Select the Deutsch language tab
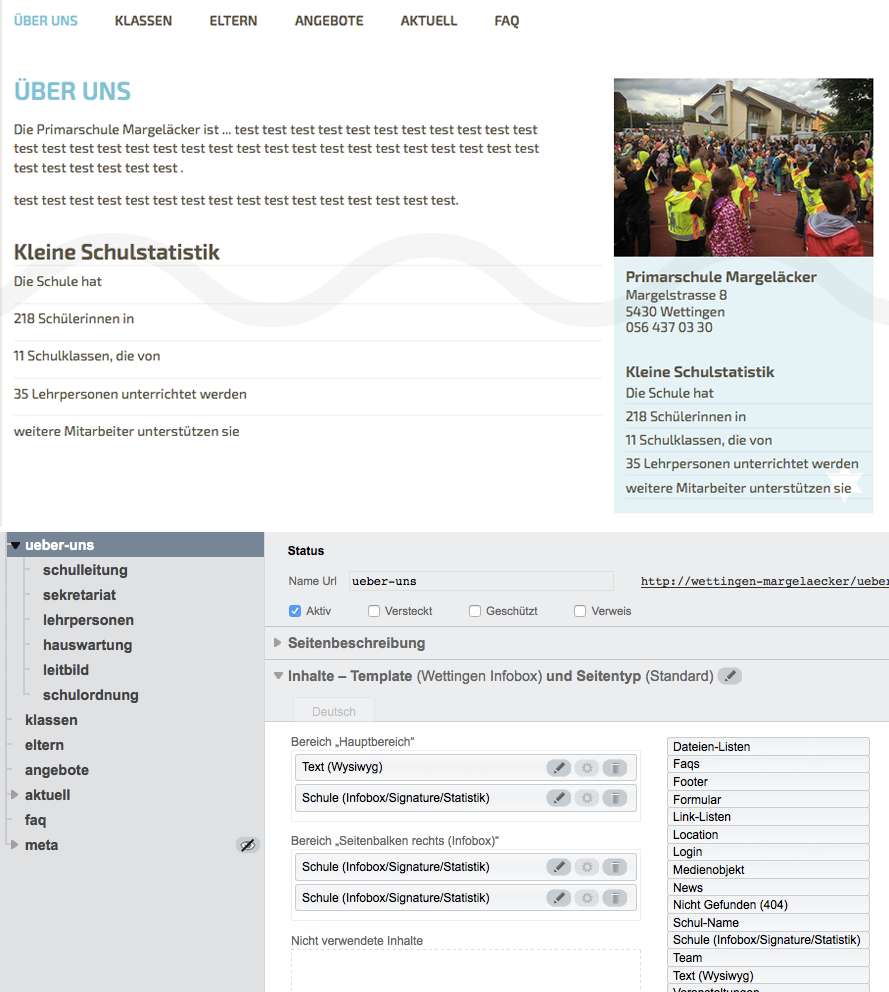This screenshot has width=889, height=992. 333,711
